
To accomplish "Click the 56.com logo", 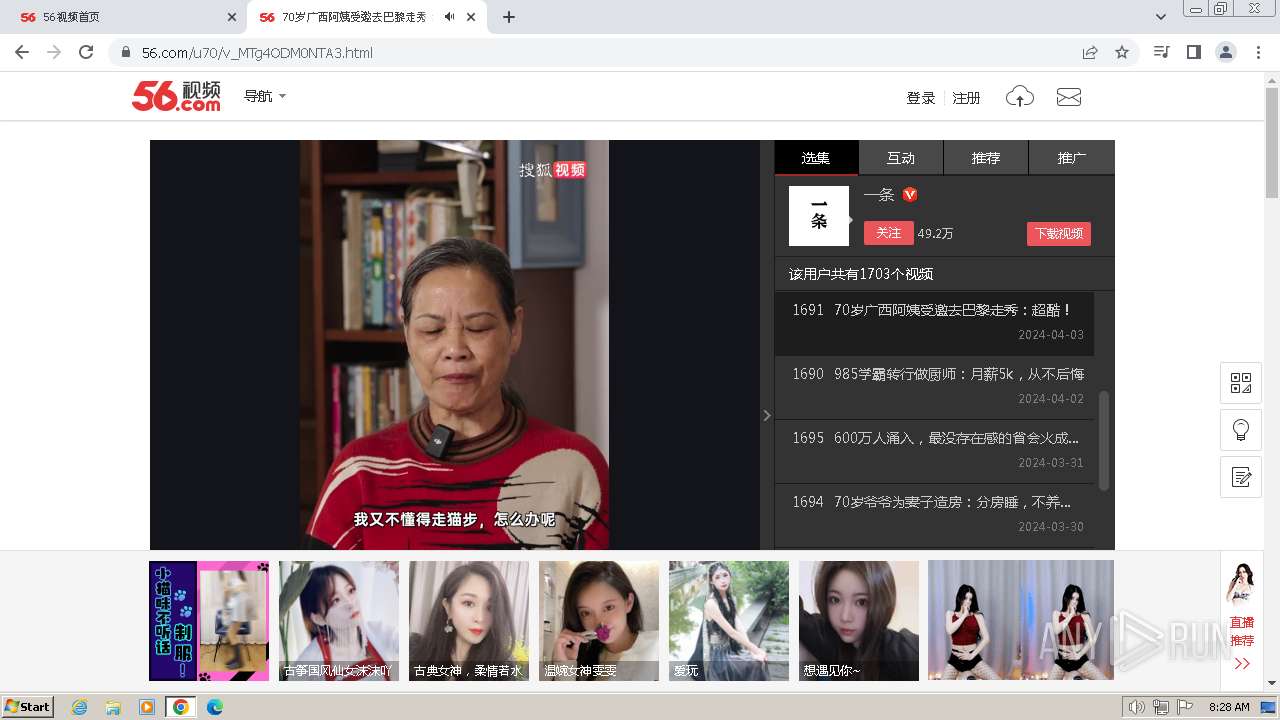I will point(176,96).
